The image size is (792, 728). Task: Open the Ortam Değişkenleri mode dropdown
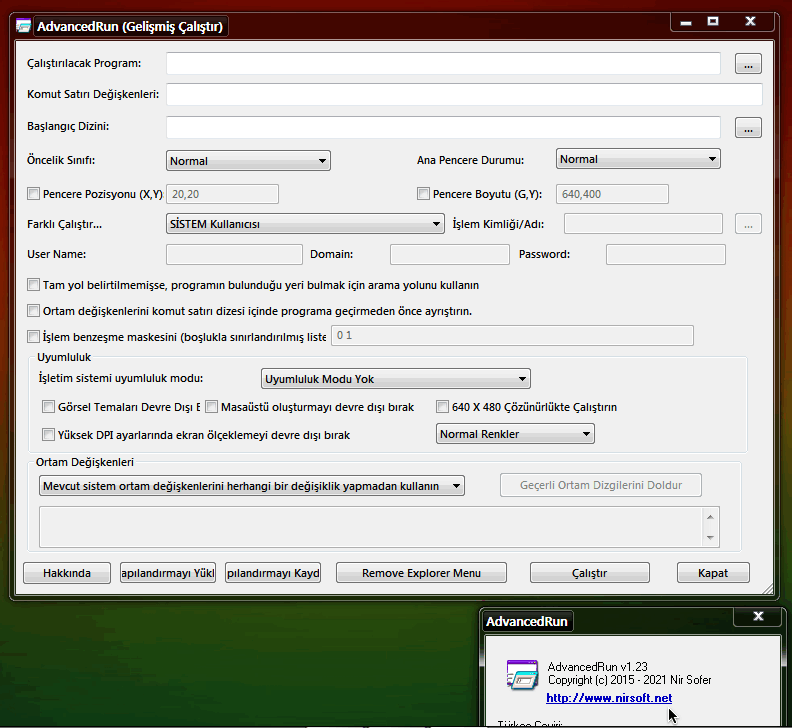click(x=252, y=486)
